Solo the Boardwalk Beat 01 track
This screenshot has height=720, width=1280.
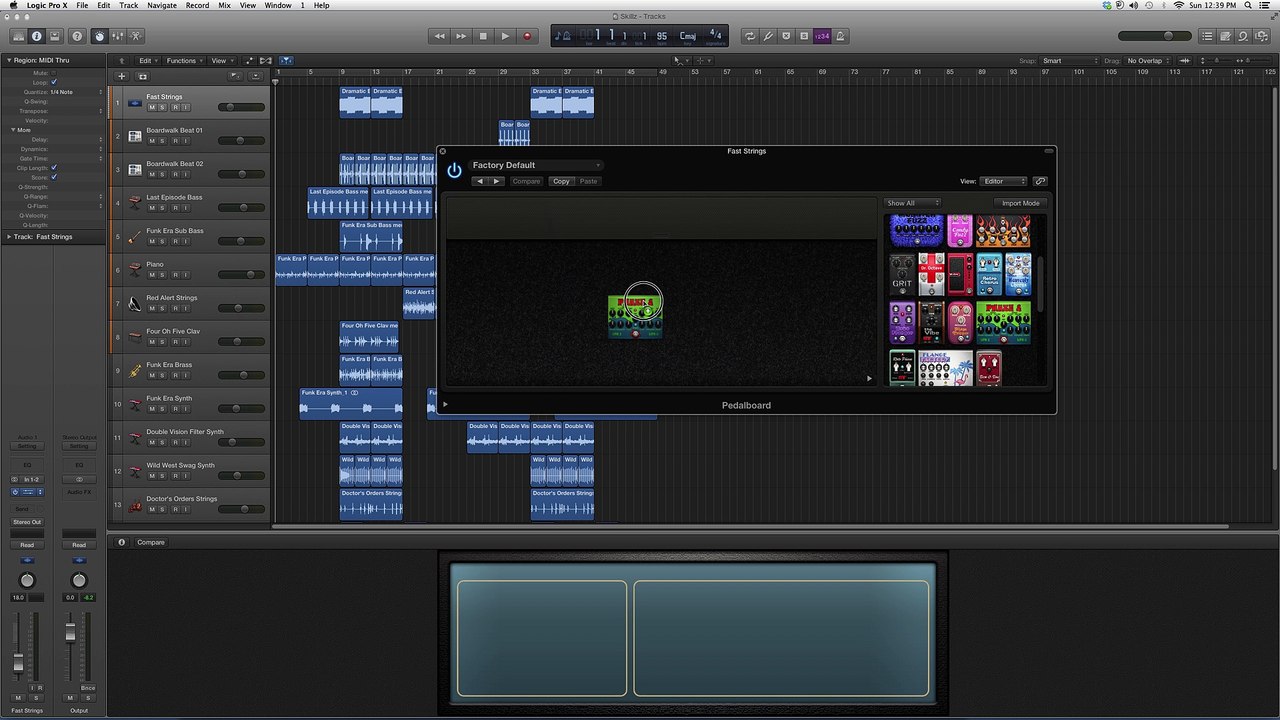point(163,141)
